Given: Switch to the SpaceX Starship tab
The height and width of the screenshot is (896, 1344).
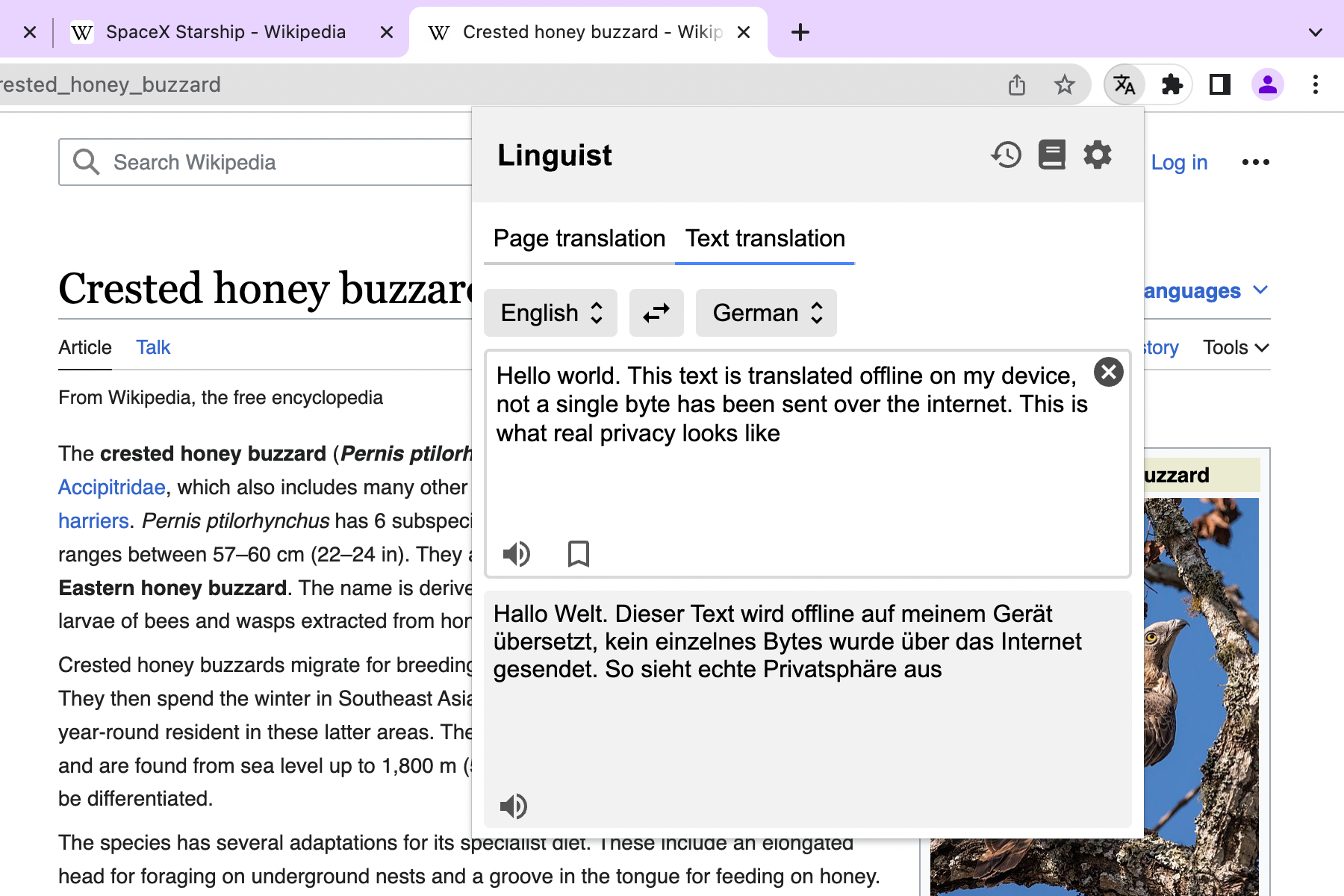Looking at the screenshot, I should pyautogui.click(x=224, y=32).
